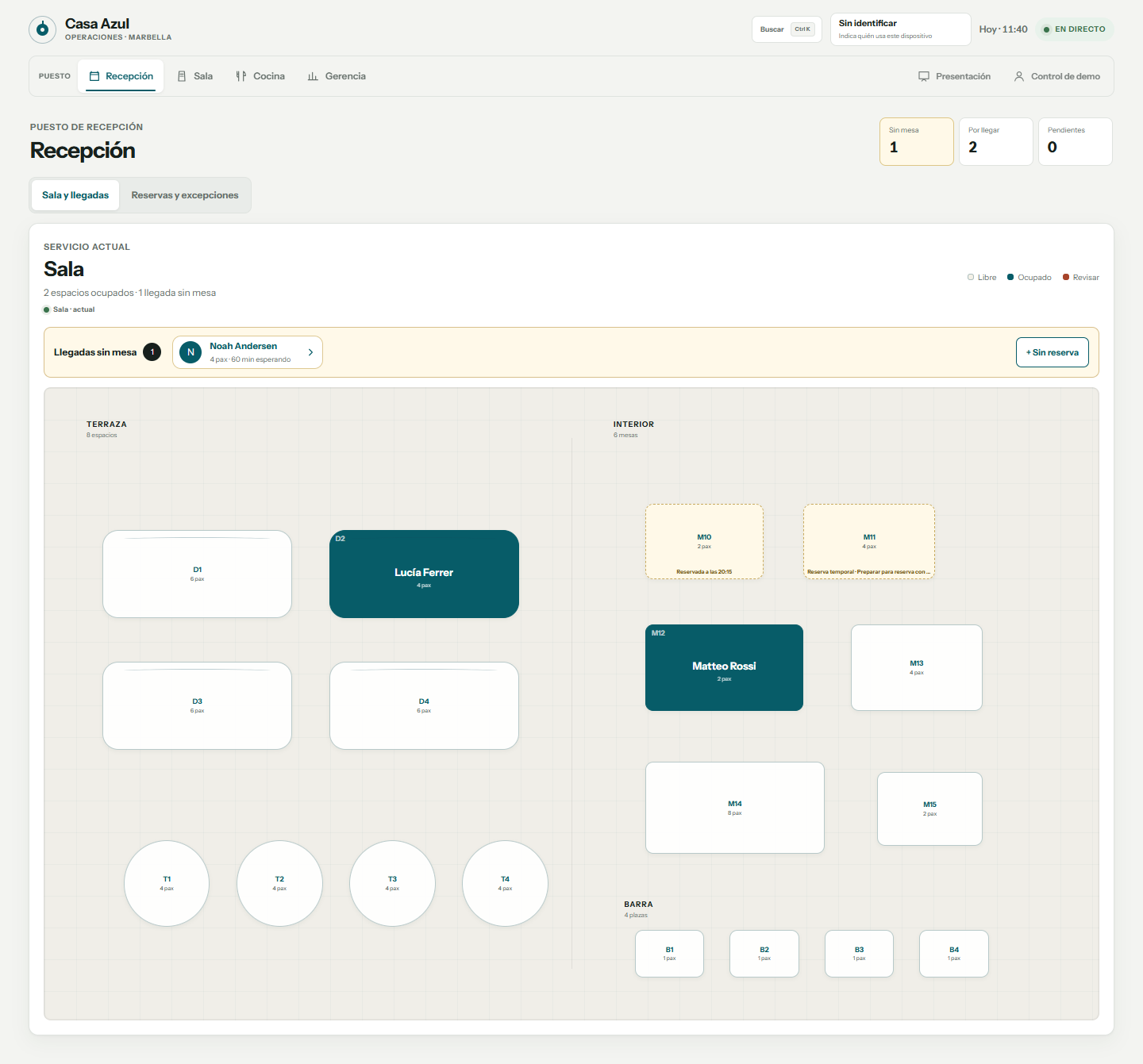
Task: Add a walk-in with + Sin reserva
Action: pyautogui.click(x=1053, y=352)
